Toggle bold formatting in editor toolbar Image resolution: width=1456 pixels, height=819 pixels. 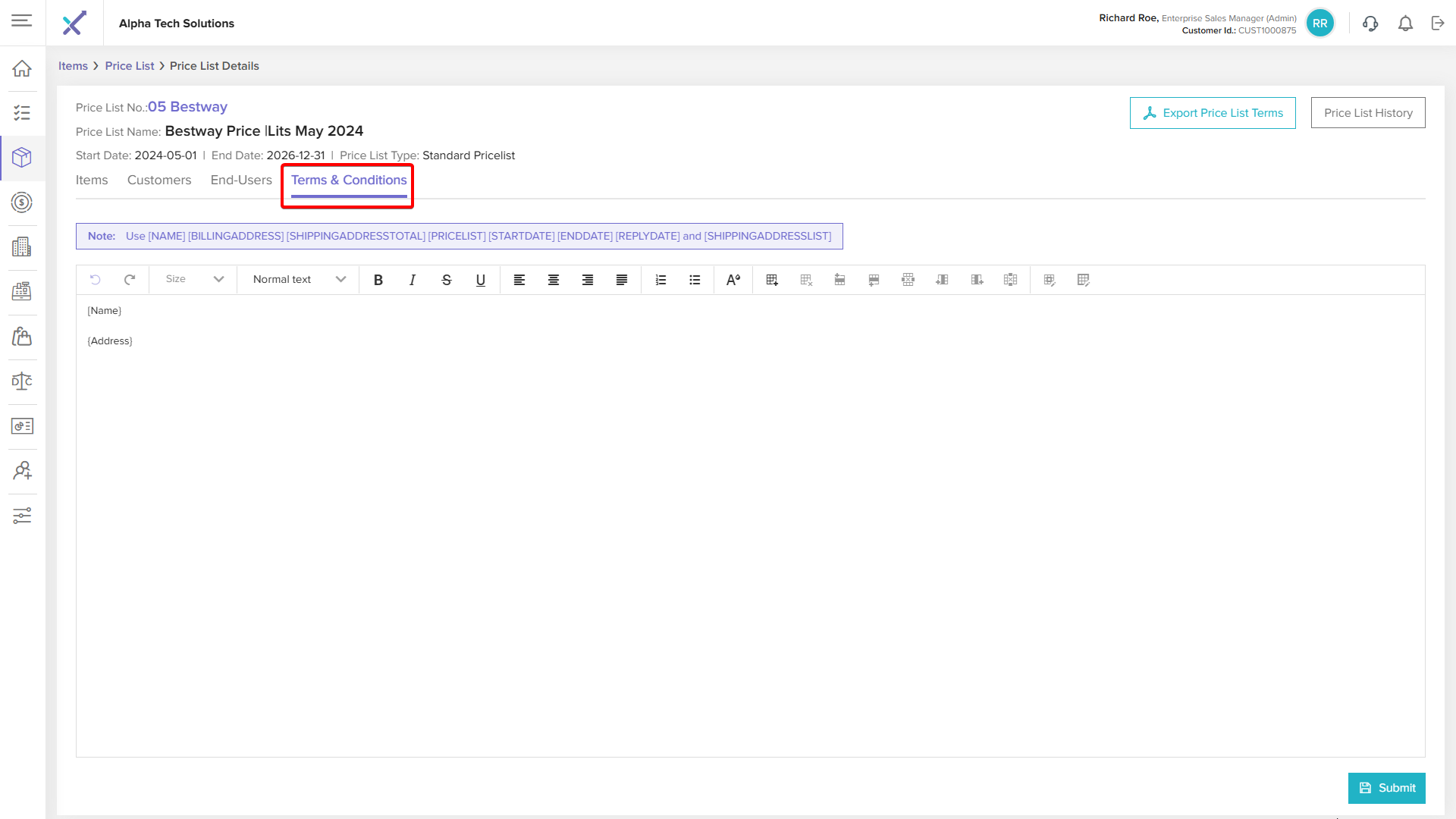coord(378,280)
